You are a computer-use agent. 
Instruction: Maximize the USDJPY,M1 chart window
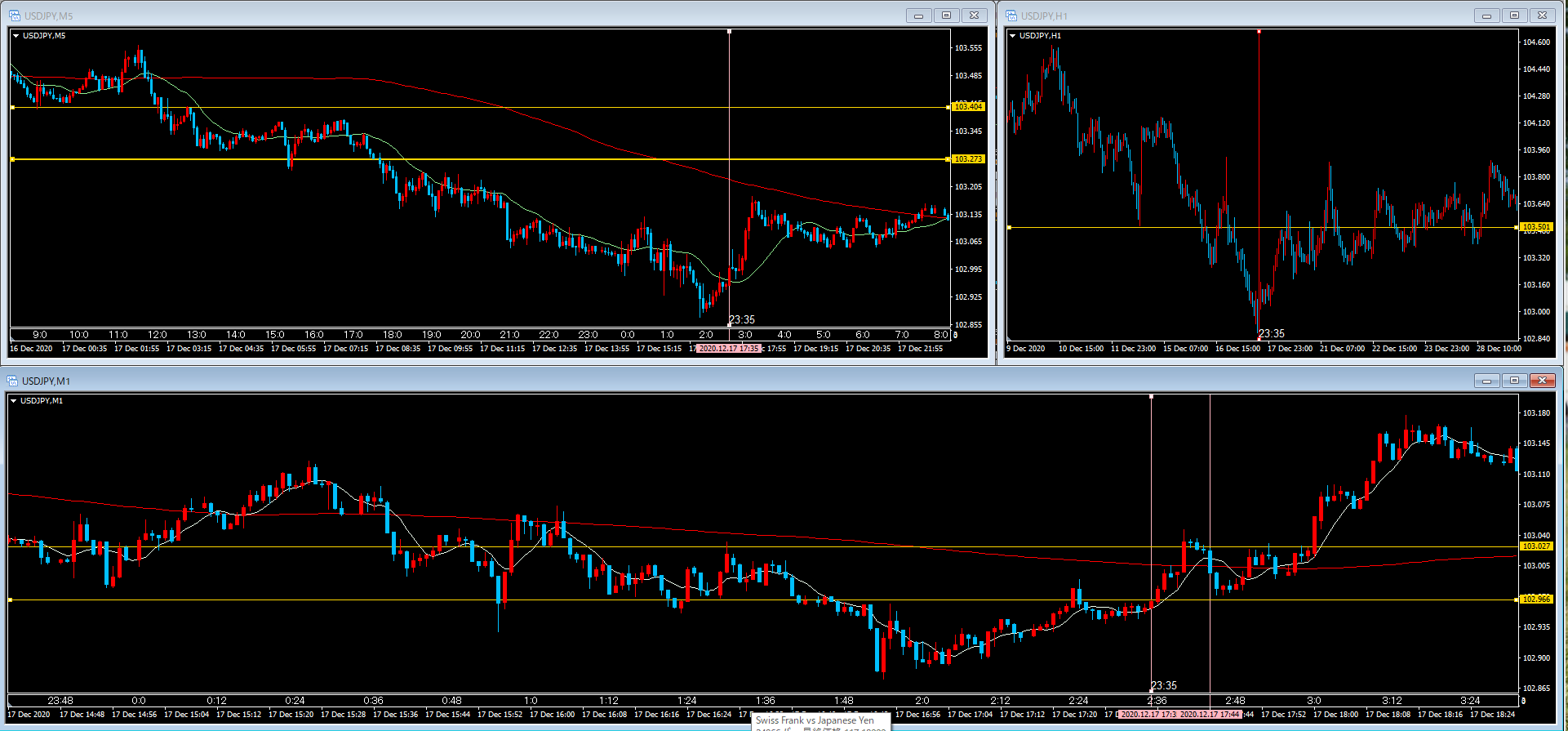pyautogui.click(x=1514, y=381)
